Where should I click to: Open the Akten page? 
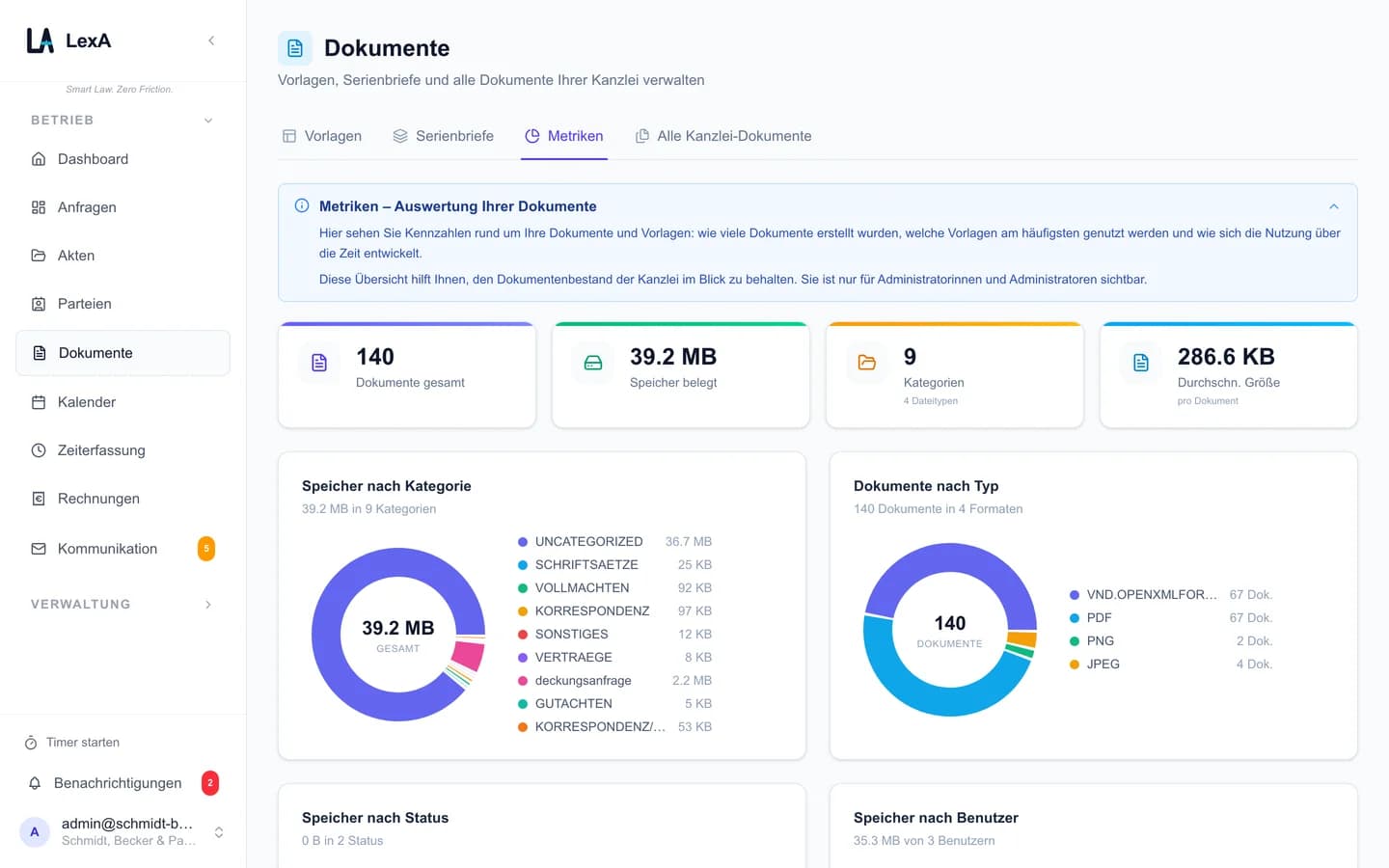123,256
